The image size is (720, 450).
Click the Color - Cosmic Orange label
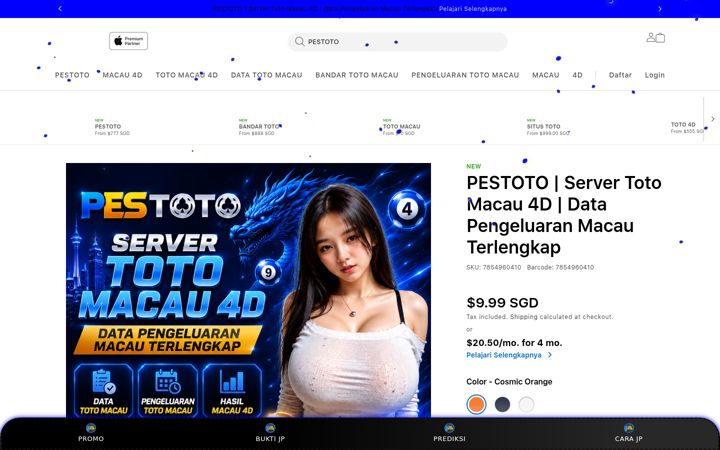(509, 382)
